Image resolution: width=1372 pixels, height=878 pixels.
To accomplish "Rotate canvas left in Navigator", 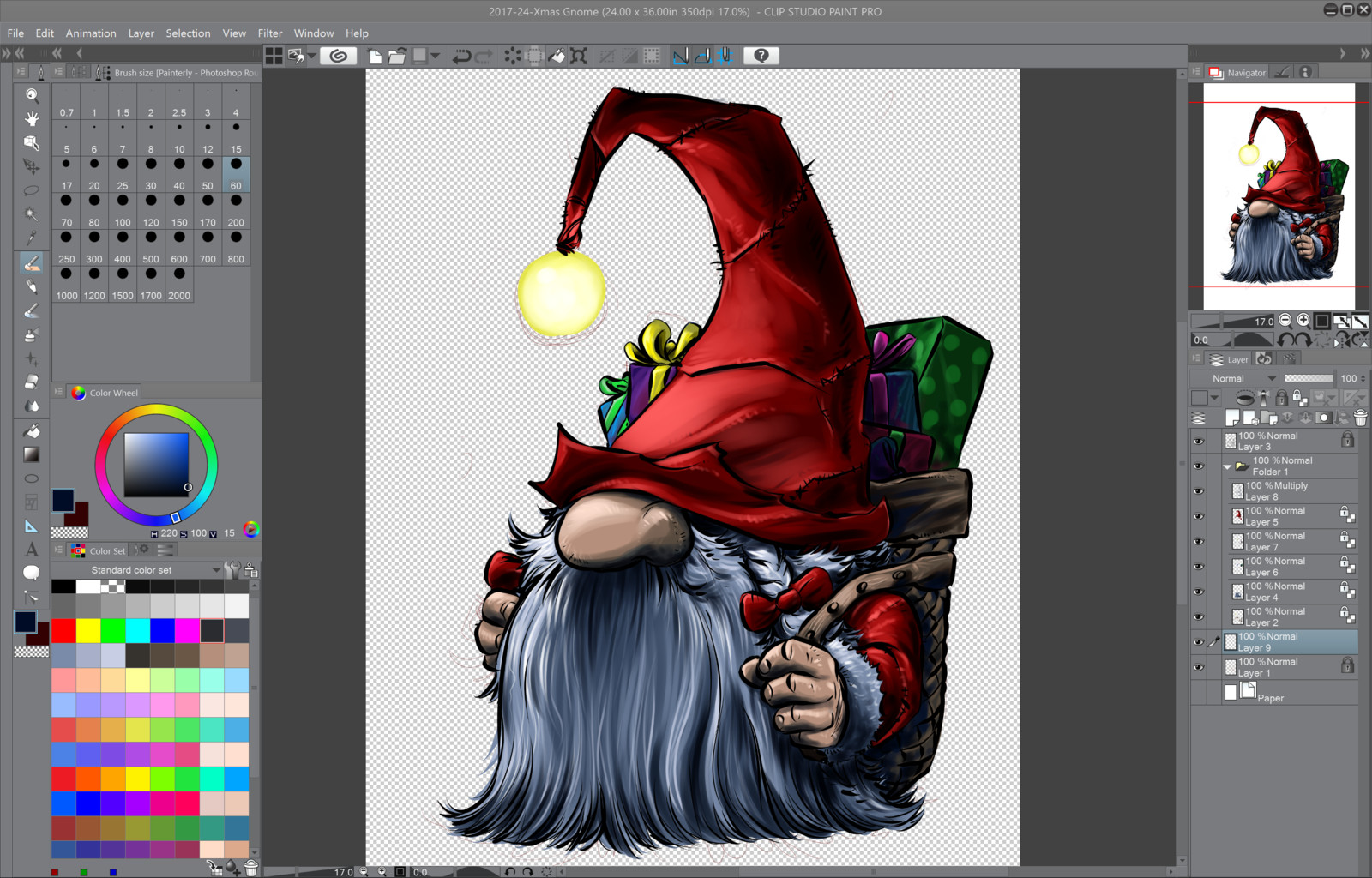I will [x=1285, y=340].
